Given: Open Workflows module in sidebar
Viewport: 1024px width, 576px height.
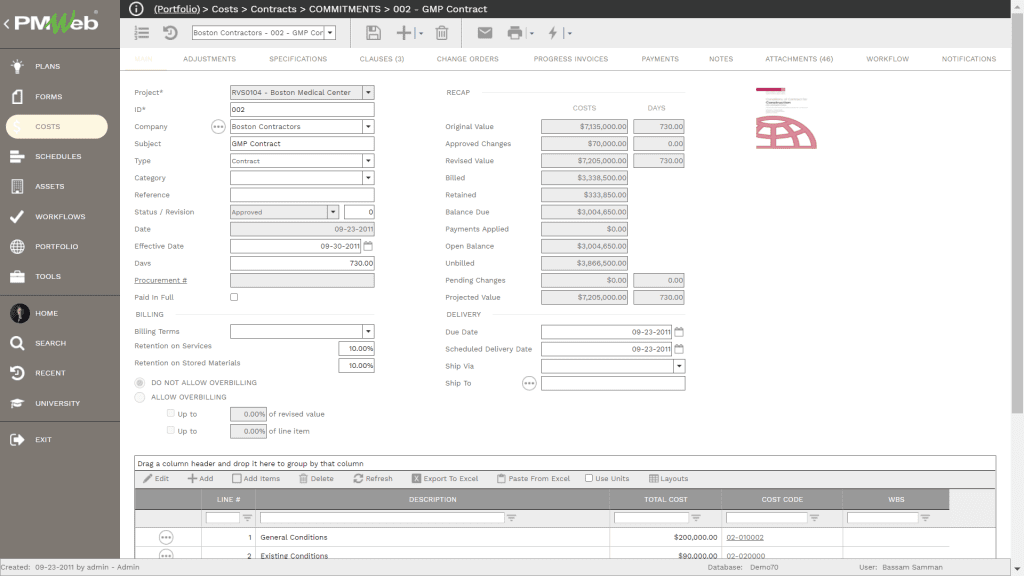Looking at the screenshot, I should point(60,217).
